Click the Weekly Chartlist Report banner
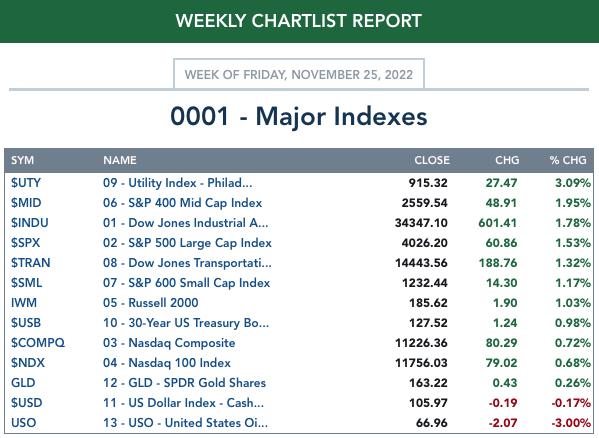Viewport: 599px width, 438px height. coord(299,21)
